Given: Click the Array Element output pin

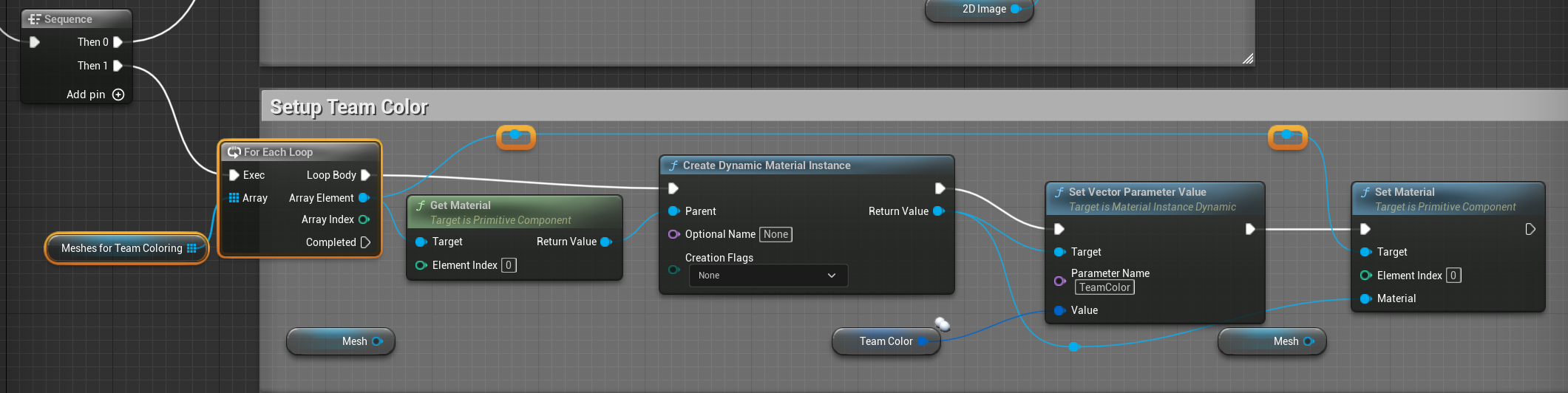Looking at the screenshot, I should [x=364, y=198].
